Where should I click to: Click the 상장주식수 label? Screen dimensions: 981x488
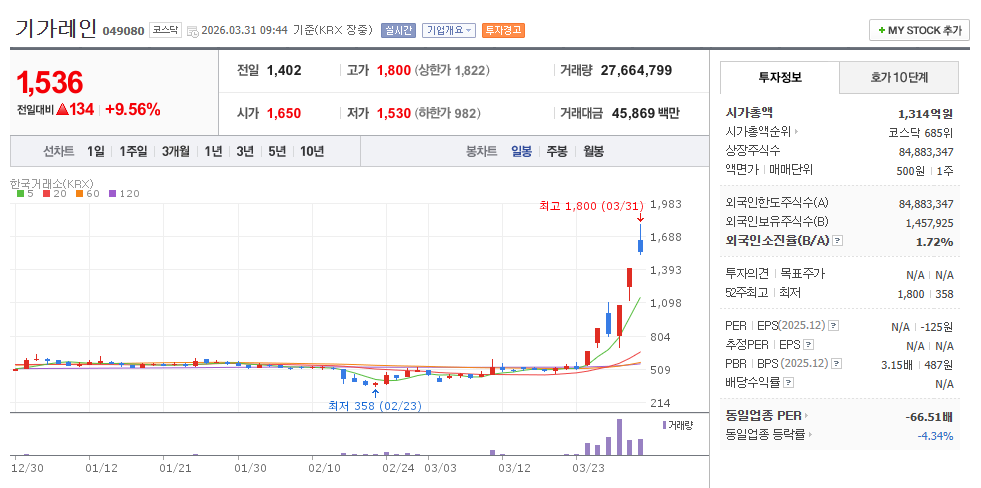[x=753, y=151]
